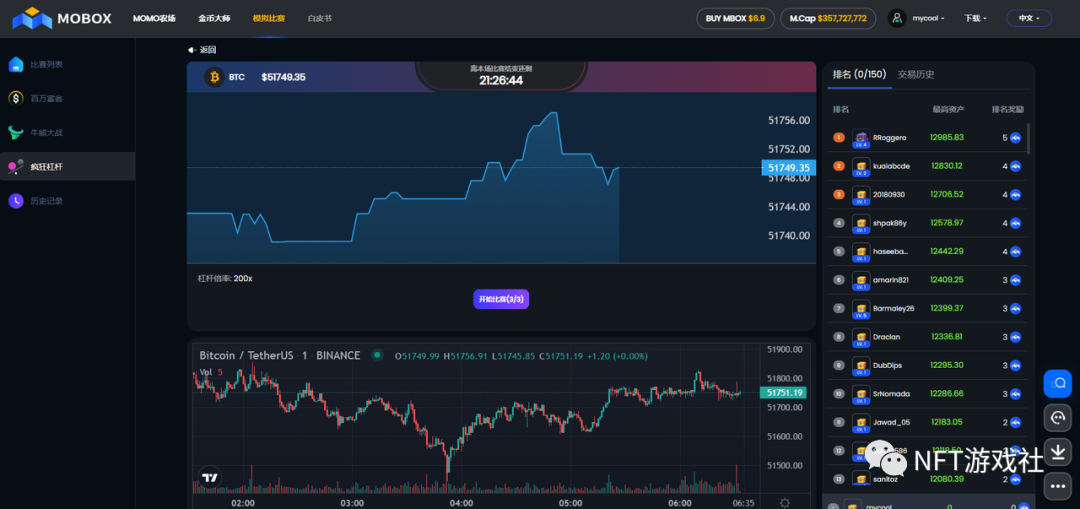The width and height of the screenshot is (1080, 509).
Task: Open the 白皮书 whitepaper menu item
Action: click(x=320, y=19)
